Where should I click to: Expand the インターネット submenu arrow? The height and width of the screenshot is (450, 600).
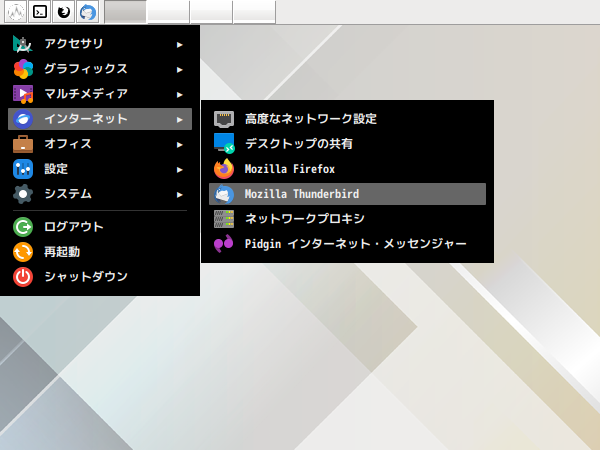(179, 120)
